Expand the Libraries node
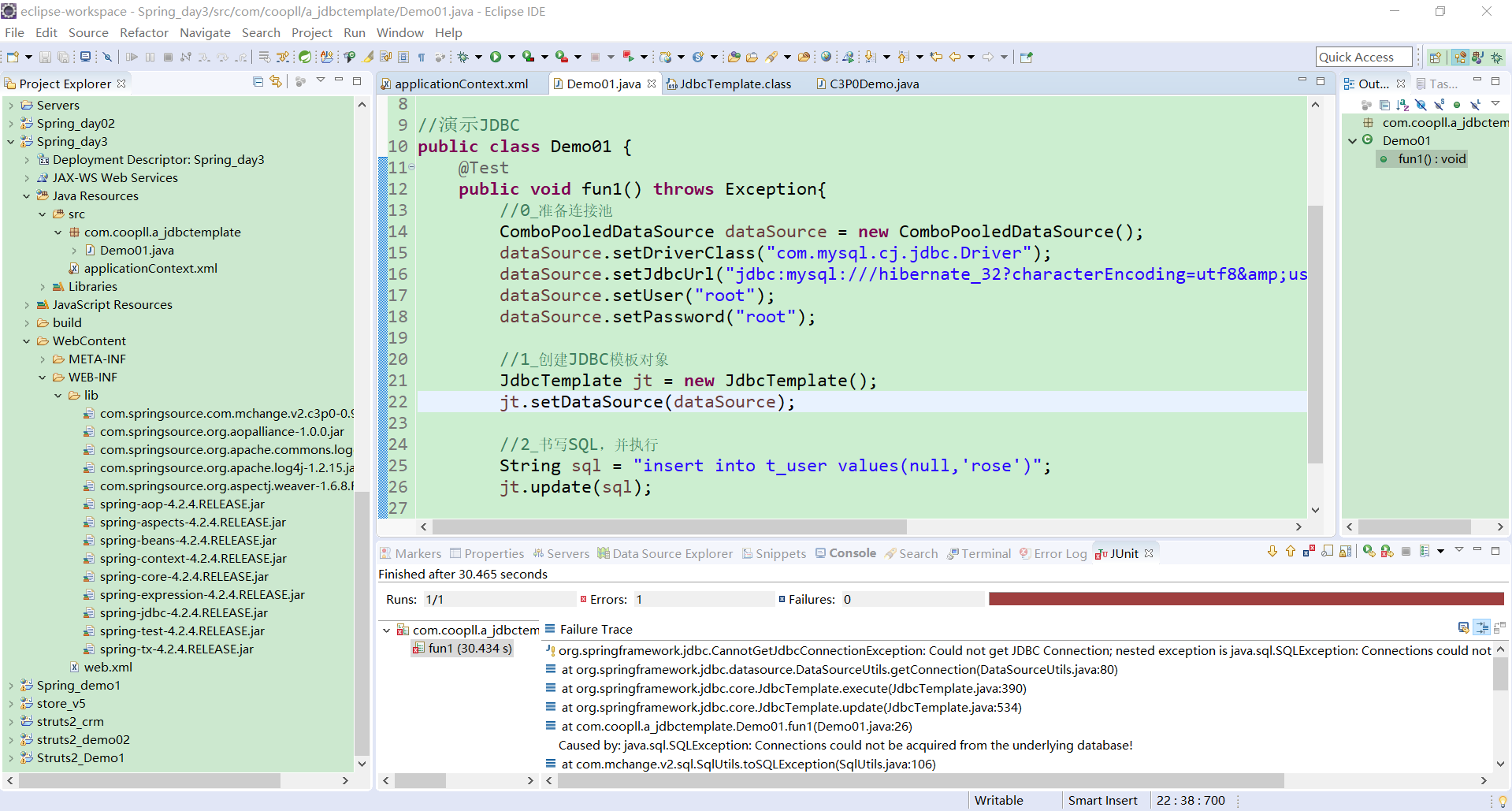This screenshot has width=1512, height=811. [x=43, y=287]
